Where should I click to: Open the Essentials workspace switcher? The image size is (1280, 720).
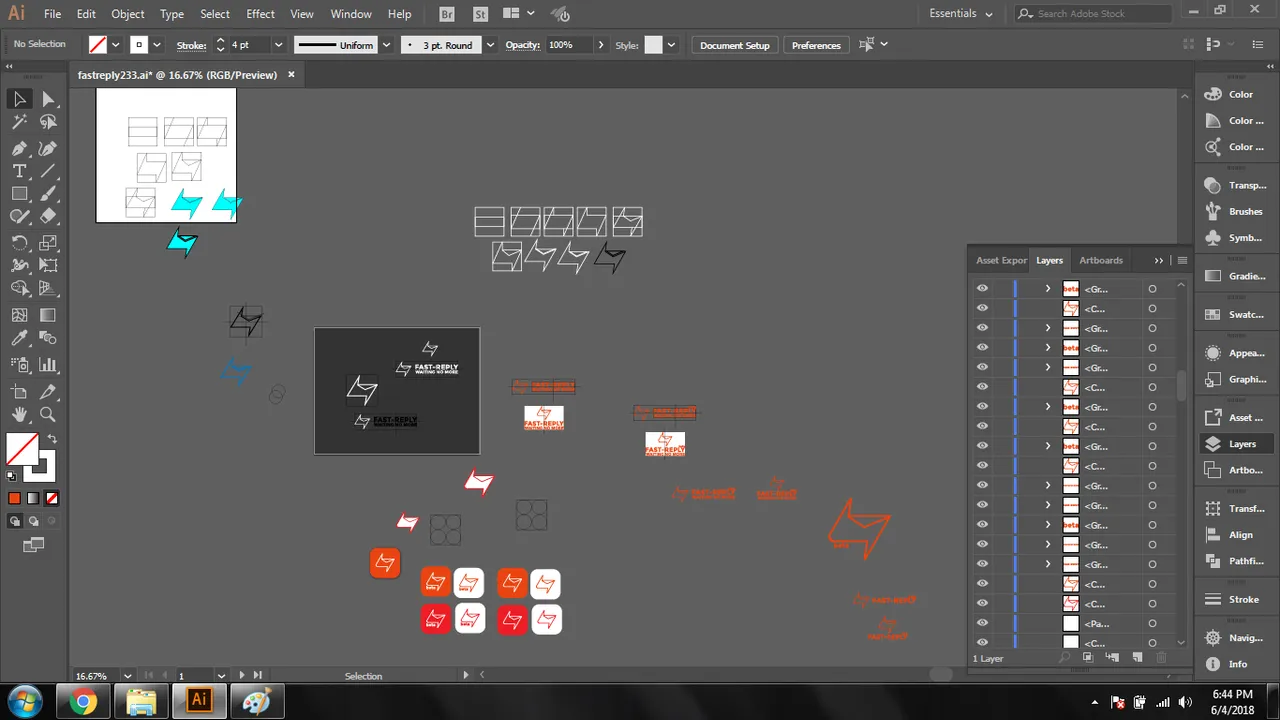pos(961,14)
